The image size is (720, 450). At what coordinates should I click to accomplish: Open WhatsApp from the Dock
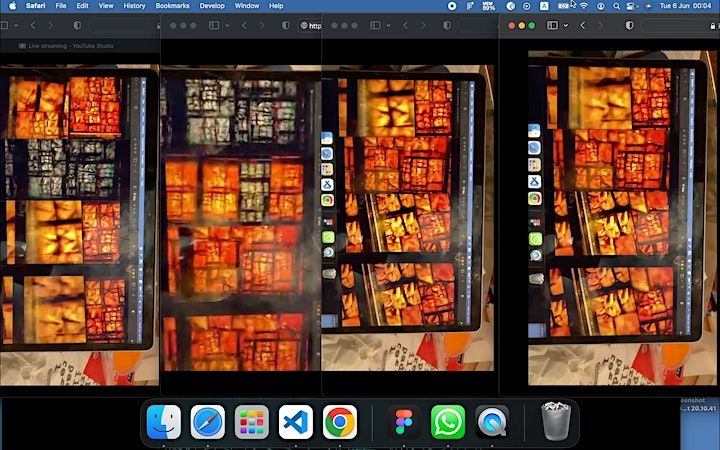pyautogui.click(x=448, y=422)
